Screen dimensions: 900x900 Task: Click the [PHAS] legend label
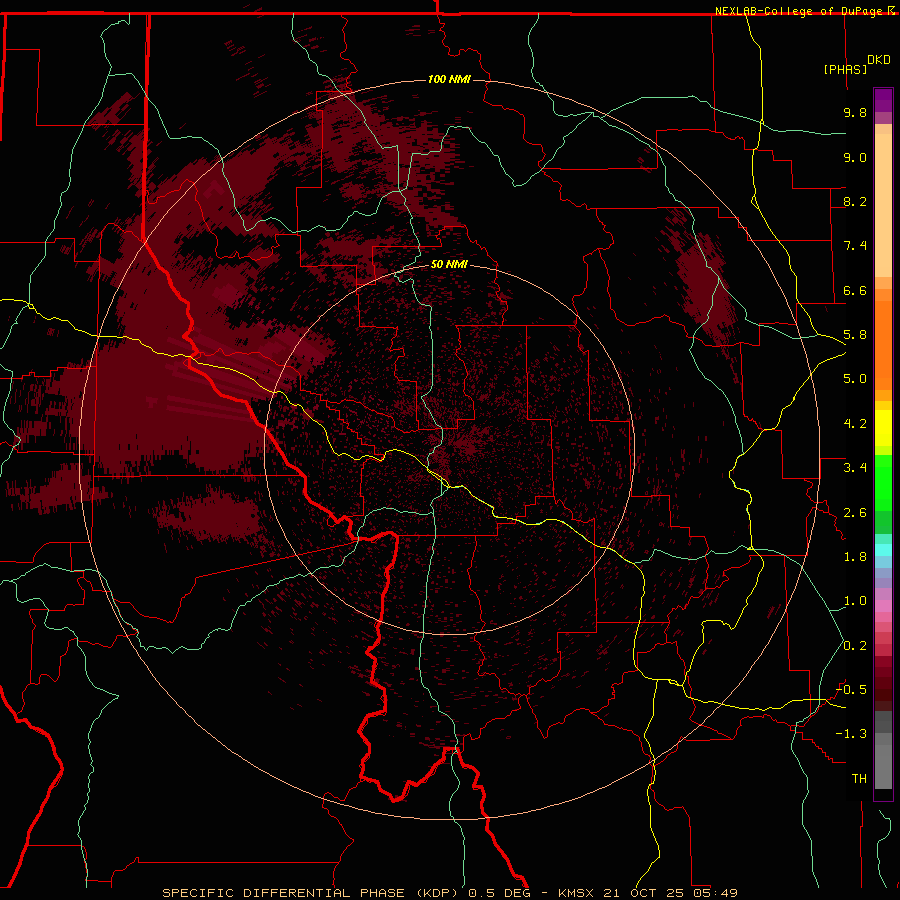pyautogui.click(x=845, y=69)
